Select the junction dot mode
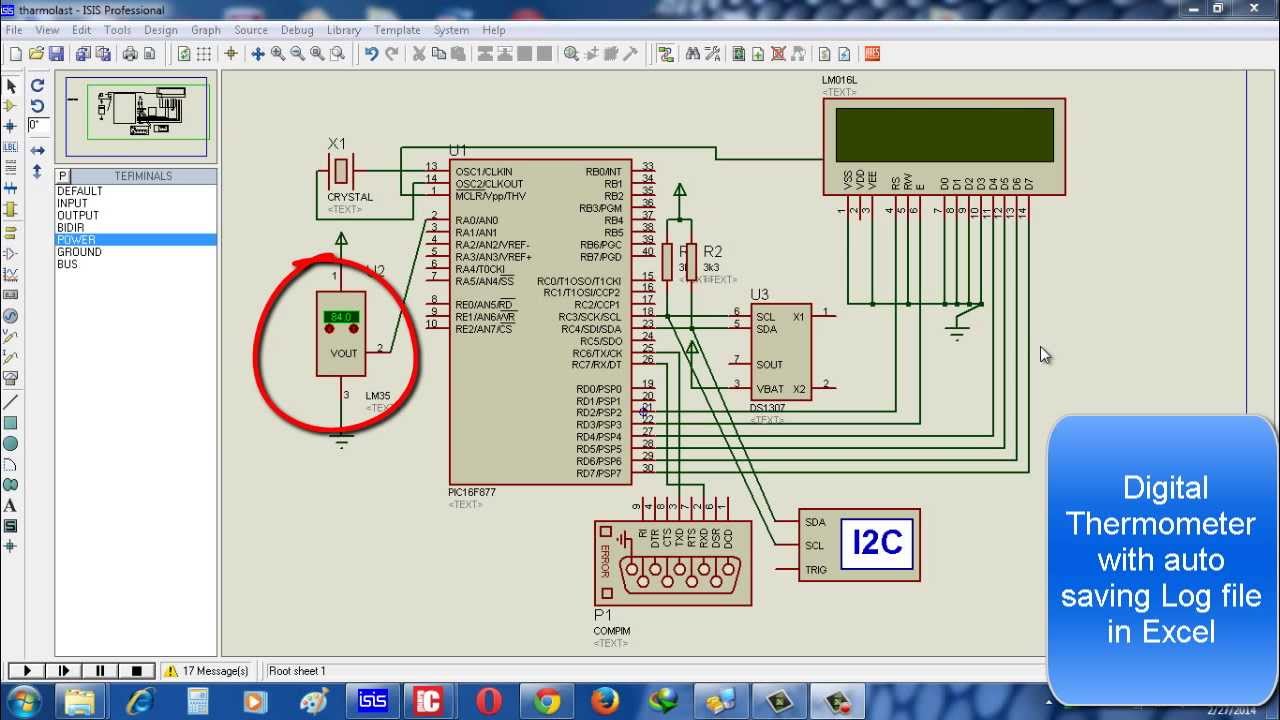 pyautogui.click(x=12, y=127)
